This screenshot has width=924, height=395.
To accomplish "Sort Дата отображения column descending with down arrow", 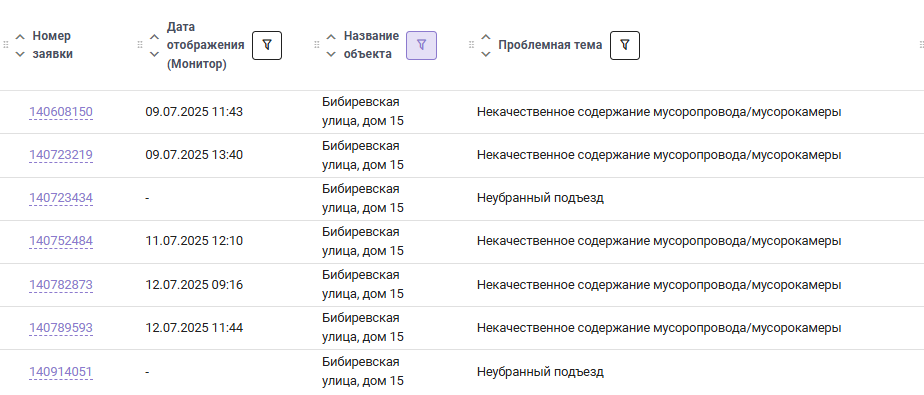I will click(x=154, y=54).
